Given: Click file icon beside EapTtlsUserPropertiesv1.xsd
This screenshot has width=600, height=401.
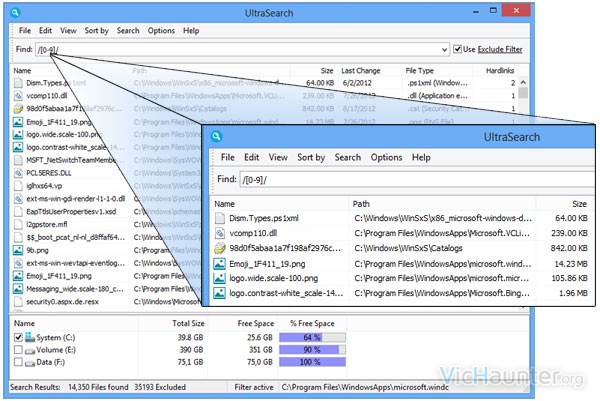Looking at the screenshot, I should point(18,212).
